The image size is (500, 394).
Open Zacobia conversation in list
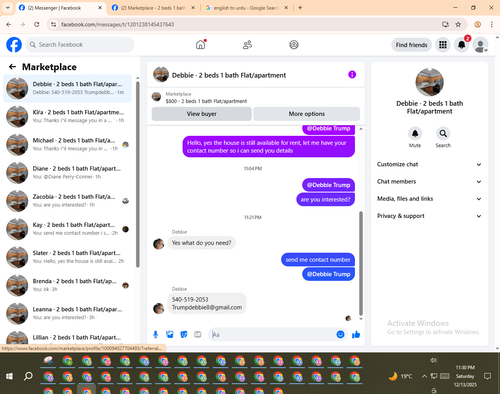67,201
